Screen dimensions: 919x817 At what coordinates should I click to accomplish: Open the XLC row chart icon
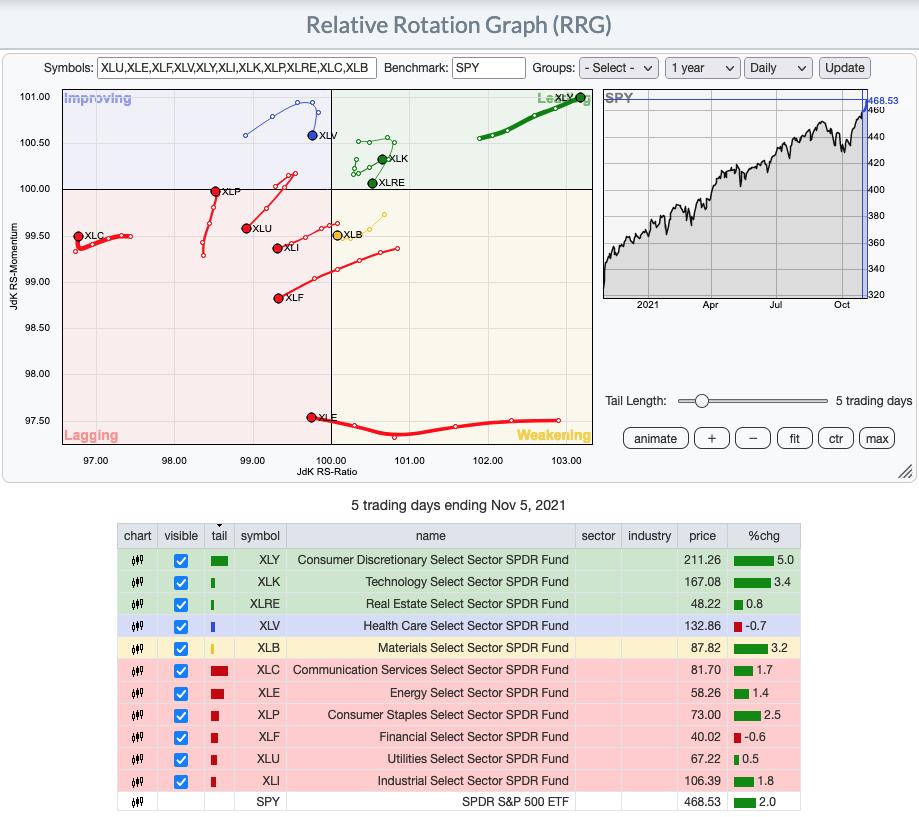coord(137,670)
